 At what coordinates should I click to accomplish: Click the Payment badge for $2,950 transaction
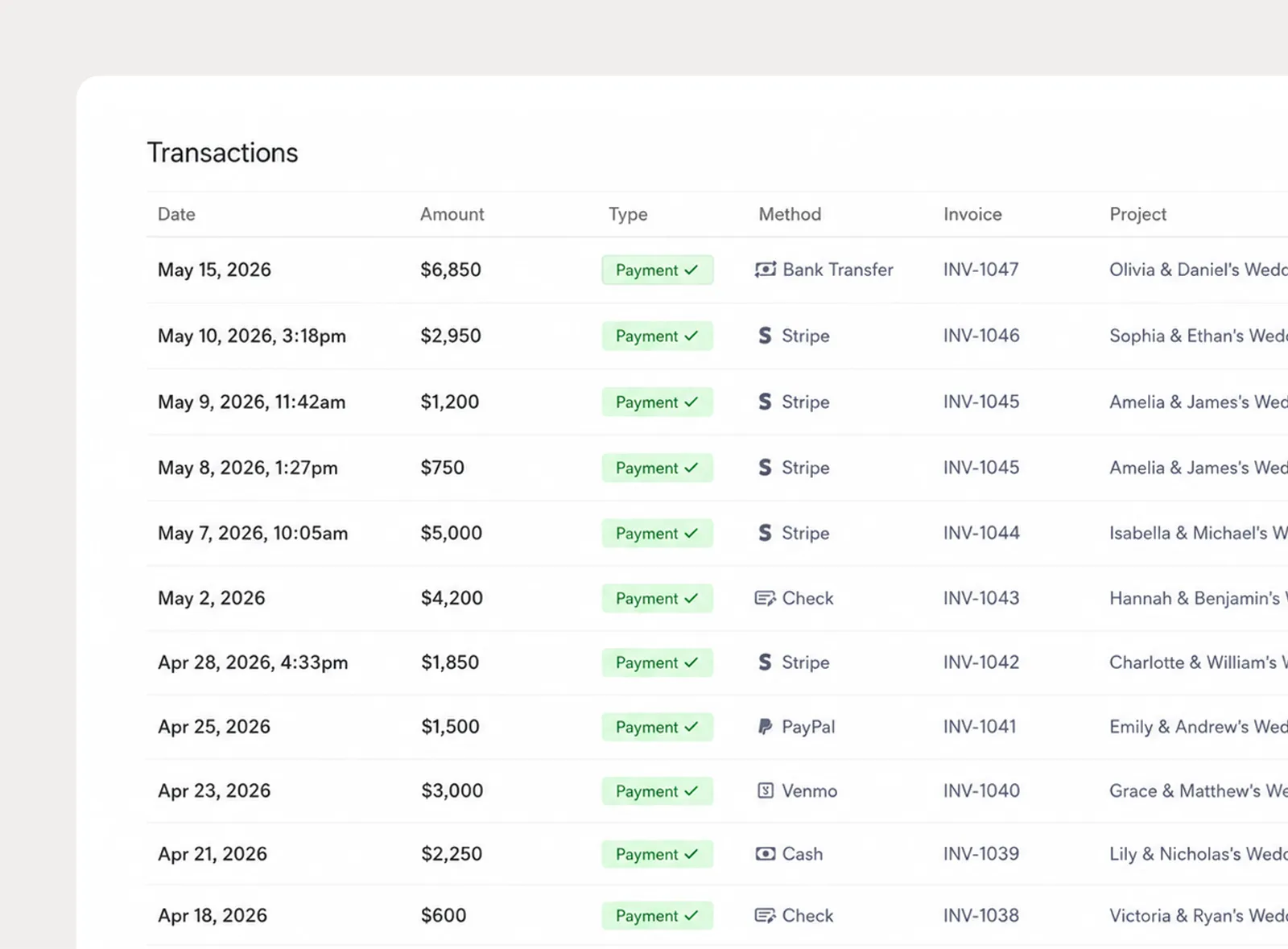[657, 336]
